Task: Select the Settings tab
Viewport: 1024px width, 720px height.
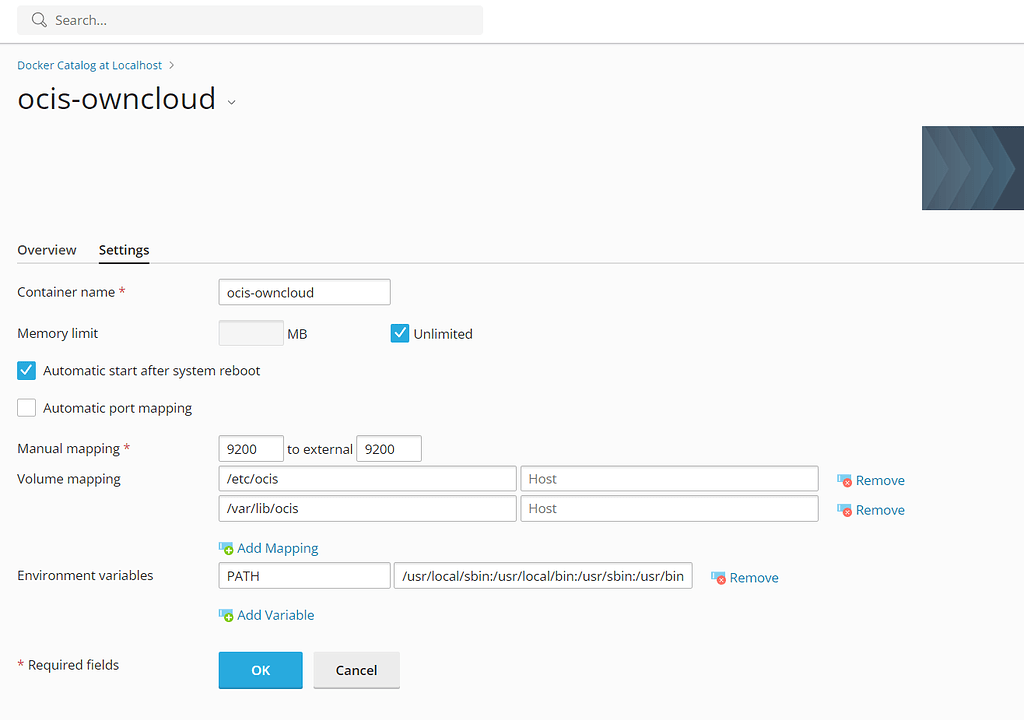Action: tap(123, 250)
